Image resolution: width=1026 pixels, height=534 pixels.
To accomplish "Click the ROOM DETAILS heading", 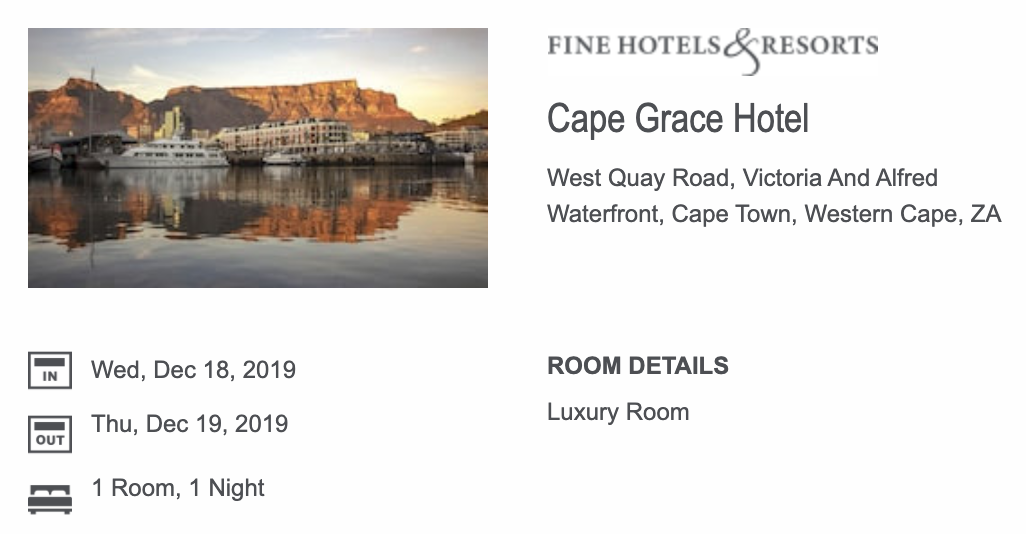I will point(637,366).
